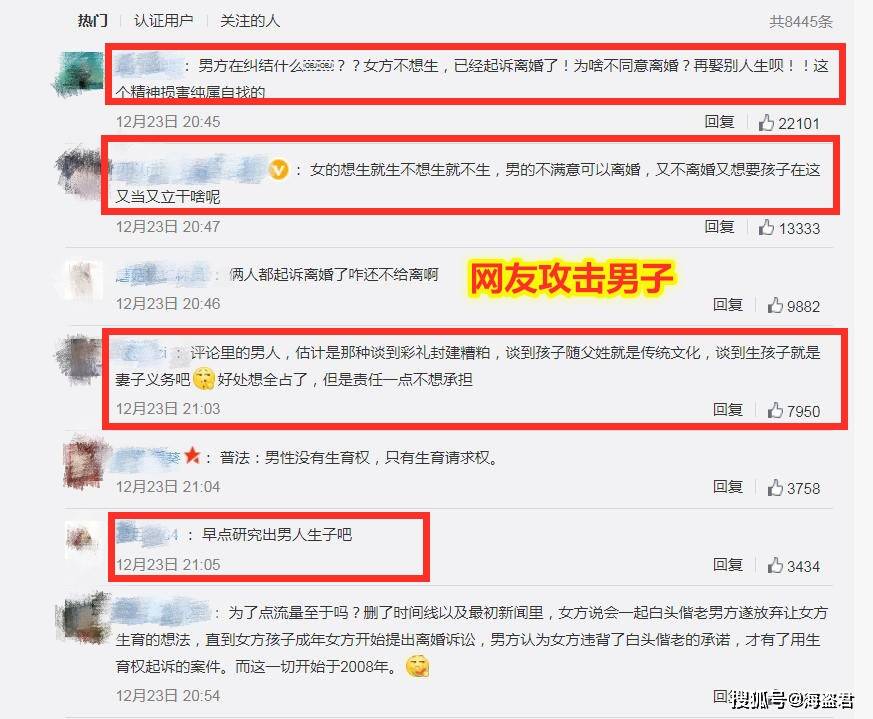Viewport: 873px width, 719px height.
Task: Open the 认证用户 tab
Action: pyautogui.click(x=163, y=21)
